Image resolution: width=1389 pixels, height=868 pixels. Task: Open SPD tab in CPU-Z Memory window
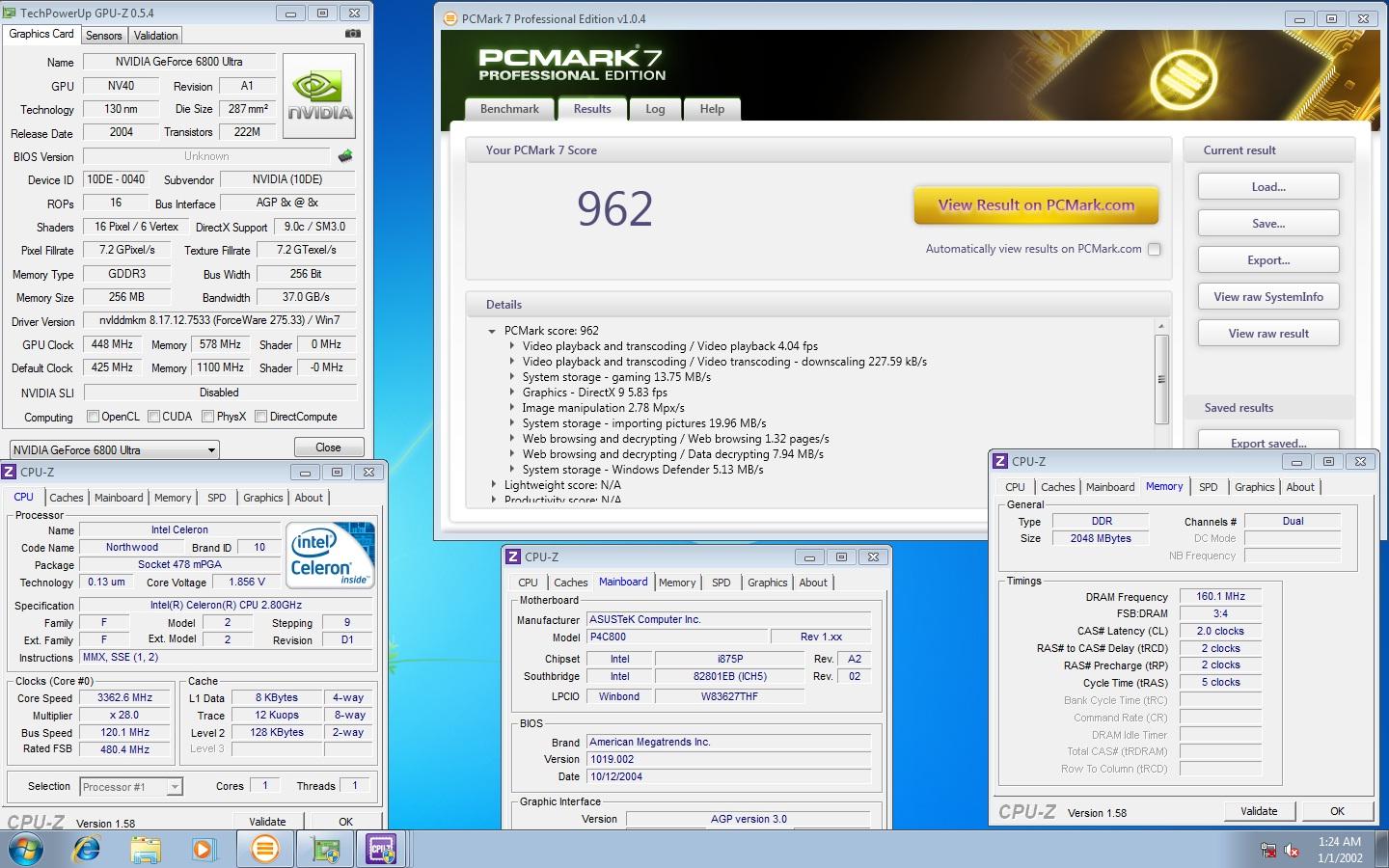click(1208, 487)
